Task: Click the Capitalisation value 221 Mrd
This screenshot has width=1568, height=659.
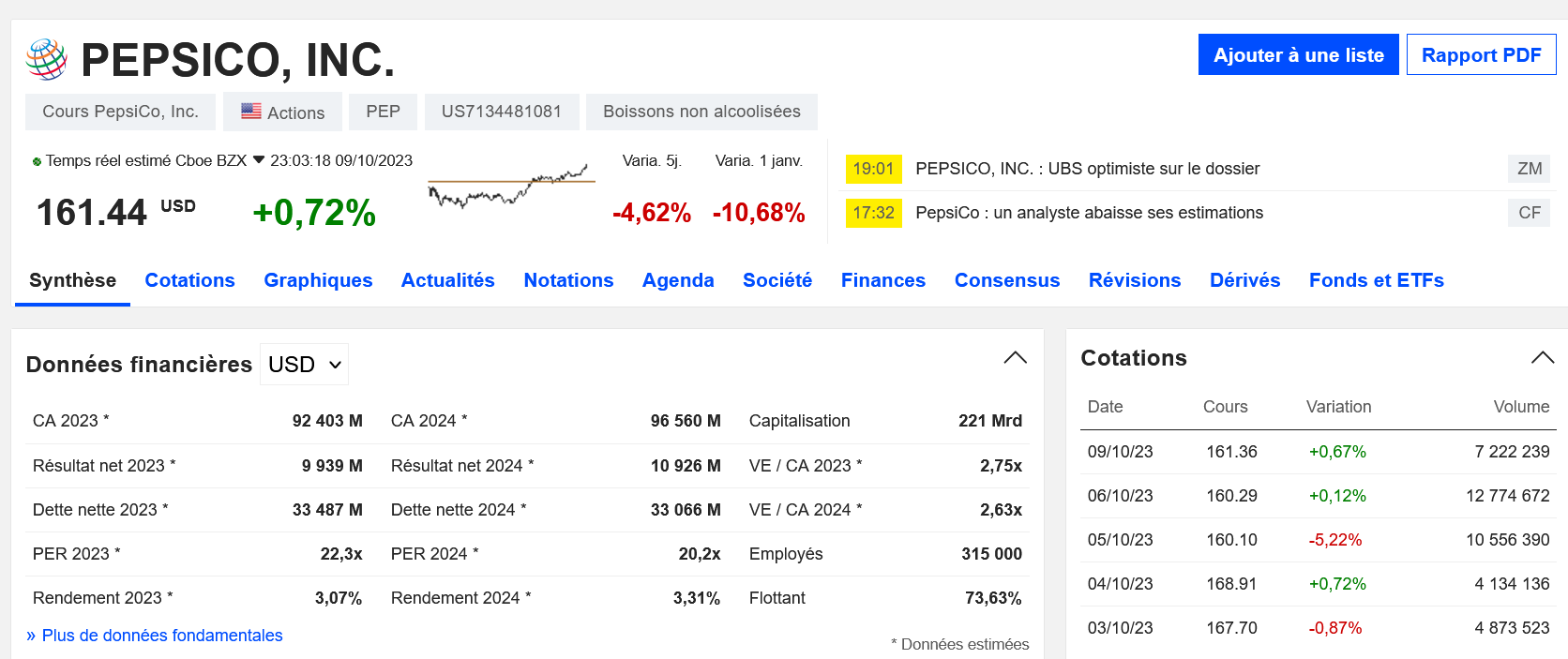Action: tap(990, 421)
